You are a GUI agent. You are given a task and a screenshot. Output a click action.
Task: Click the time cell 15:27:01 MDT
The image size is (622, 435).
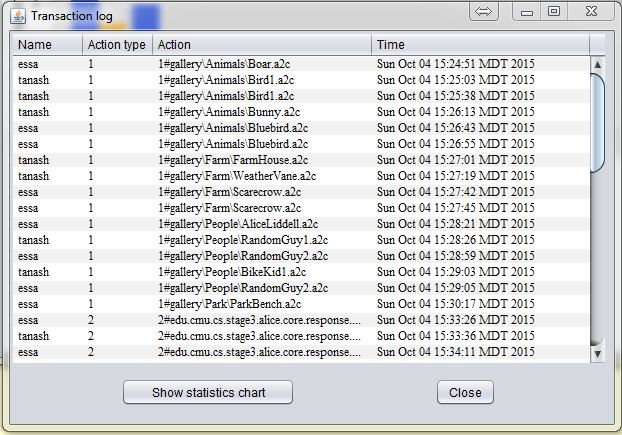[455, 160]
